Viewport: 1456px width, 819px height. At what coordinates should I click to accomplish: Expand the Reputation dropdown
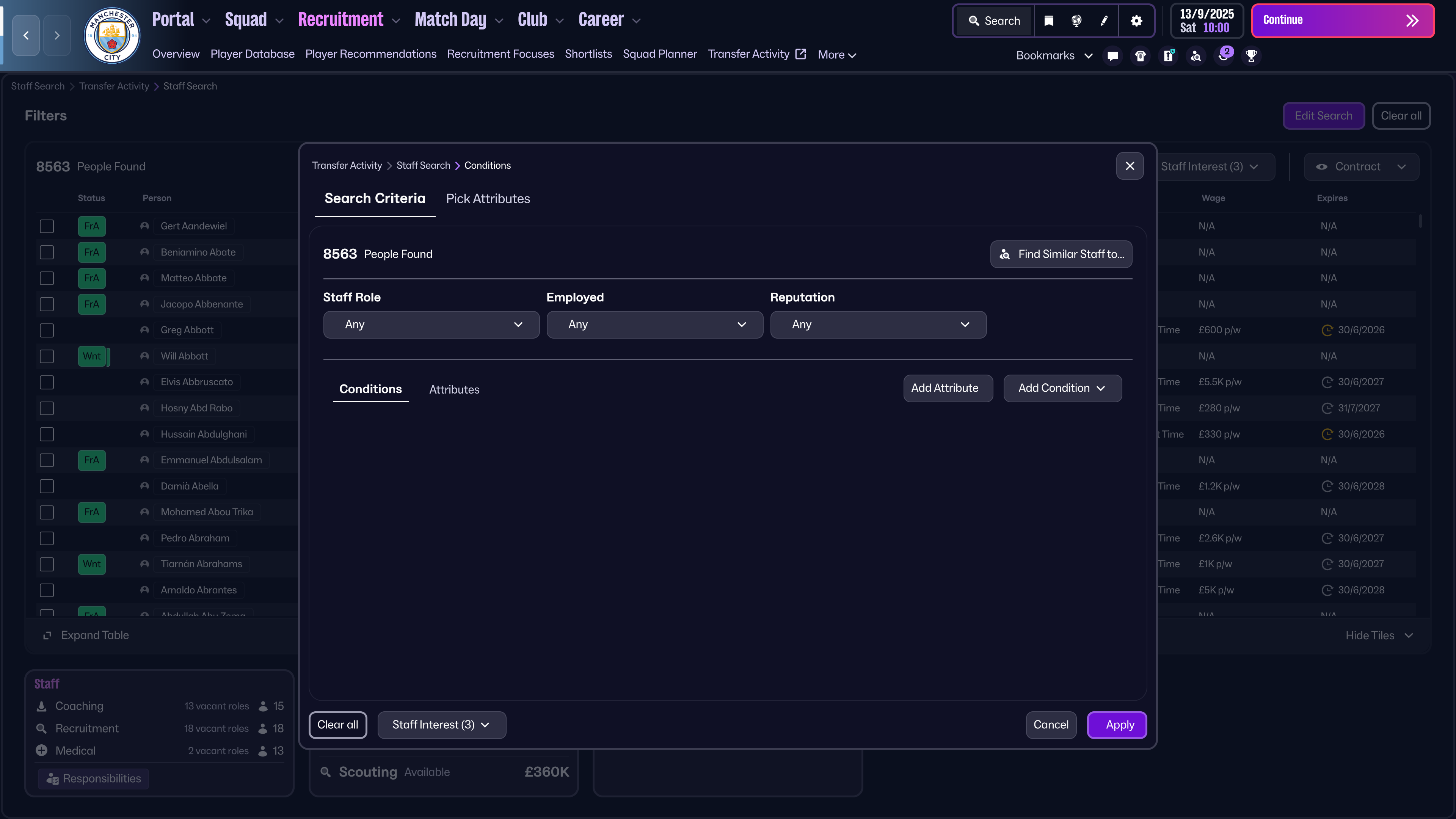point(878,325)
